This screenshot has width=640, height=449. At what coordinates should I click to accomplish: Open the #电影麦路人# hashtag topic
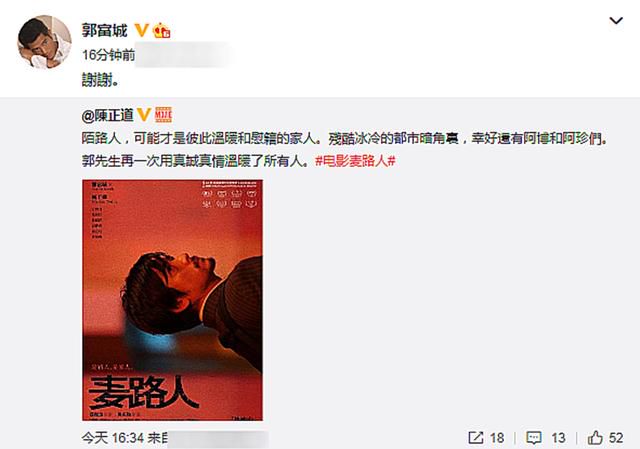[356, 161]
